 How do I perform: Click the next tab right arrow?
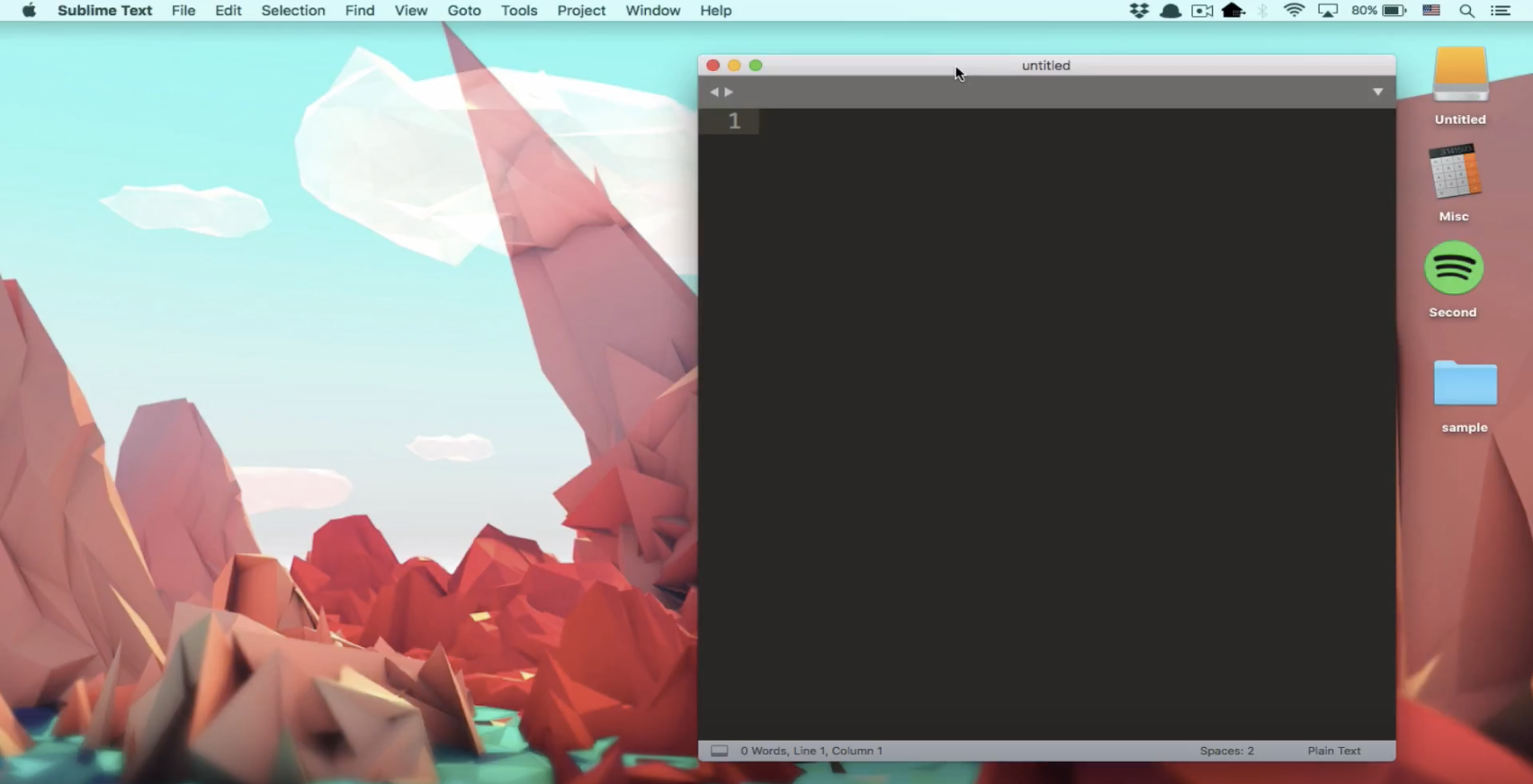[729, 92]
